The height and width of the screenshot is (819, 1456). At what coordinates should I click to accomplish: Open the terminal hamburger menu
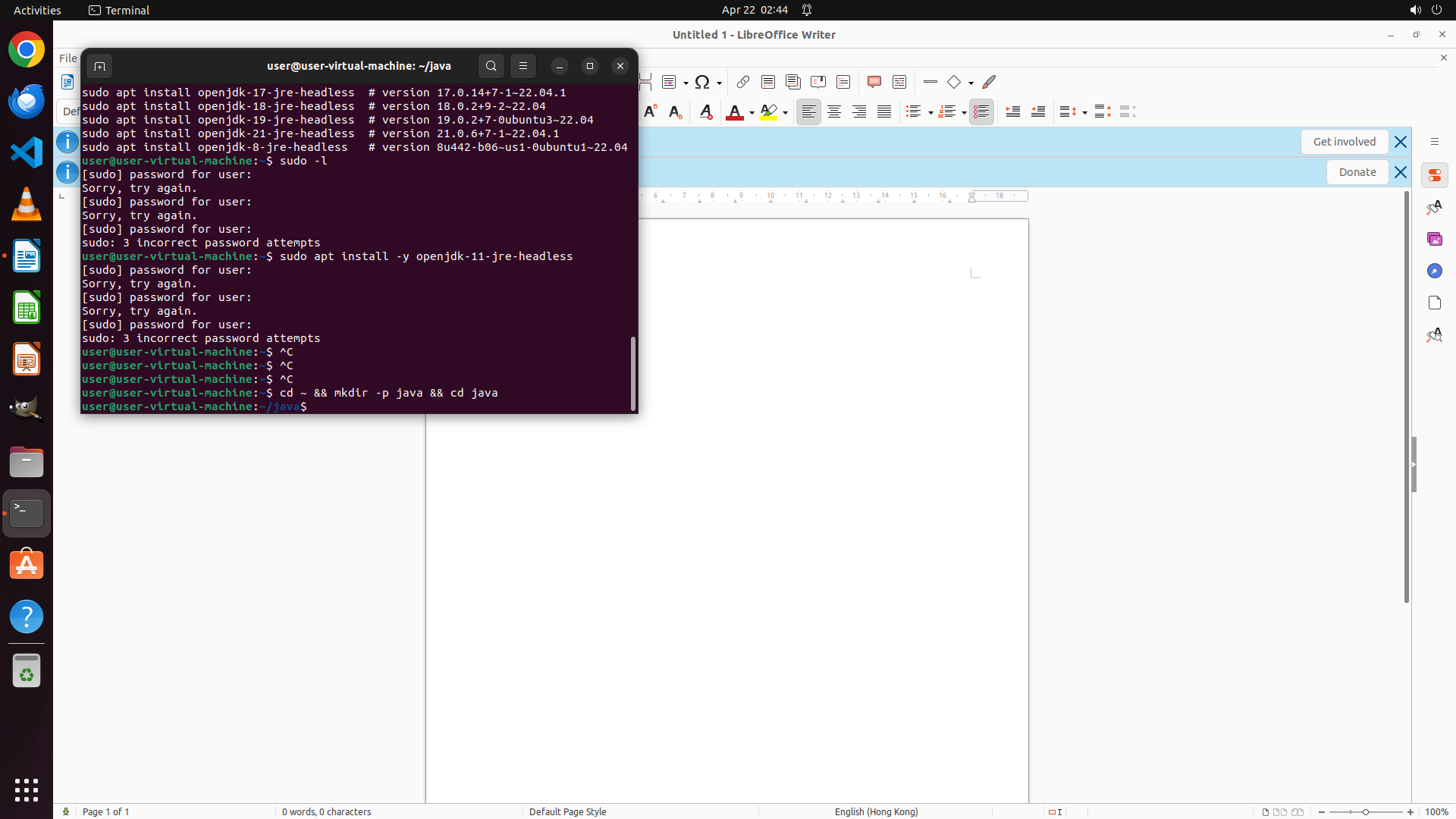click(x=522, y=66)
